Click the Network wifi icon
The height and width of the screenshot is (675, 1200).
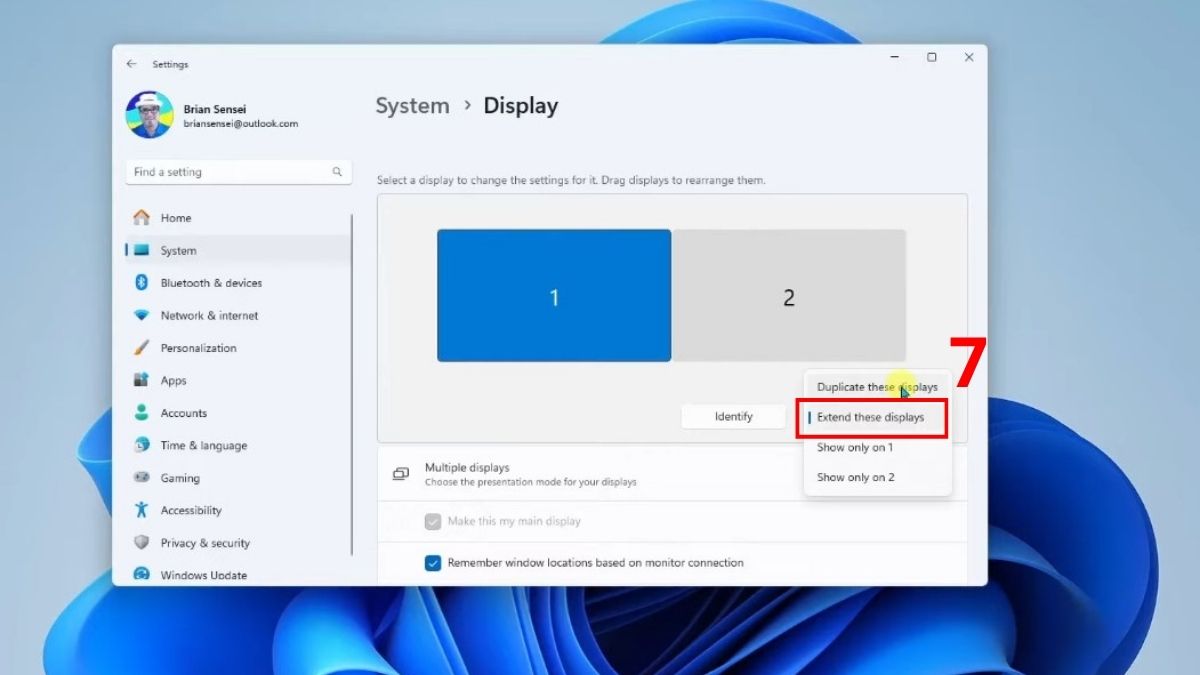pos(141,315)
